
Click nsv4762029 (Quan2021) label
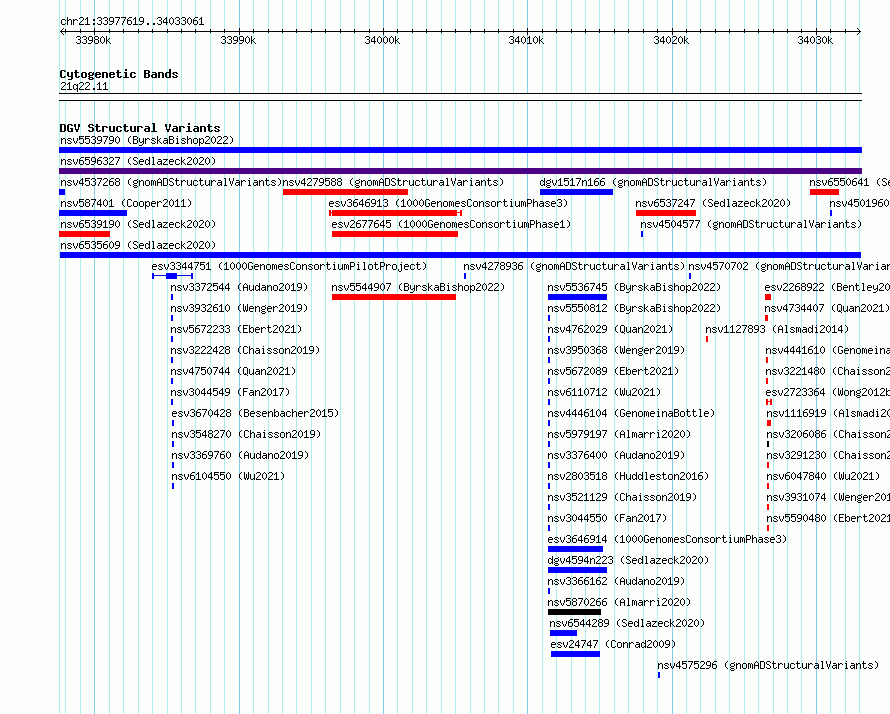[610, 329]
